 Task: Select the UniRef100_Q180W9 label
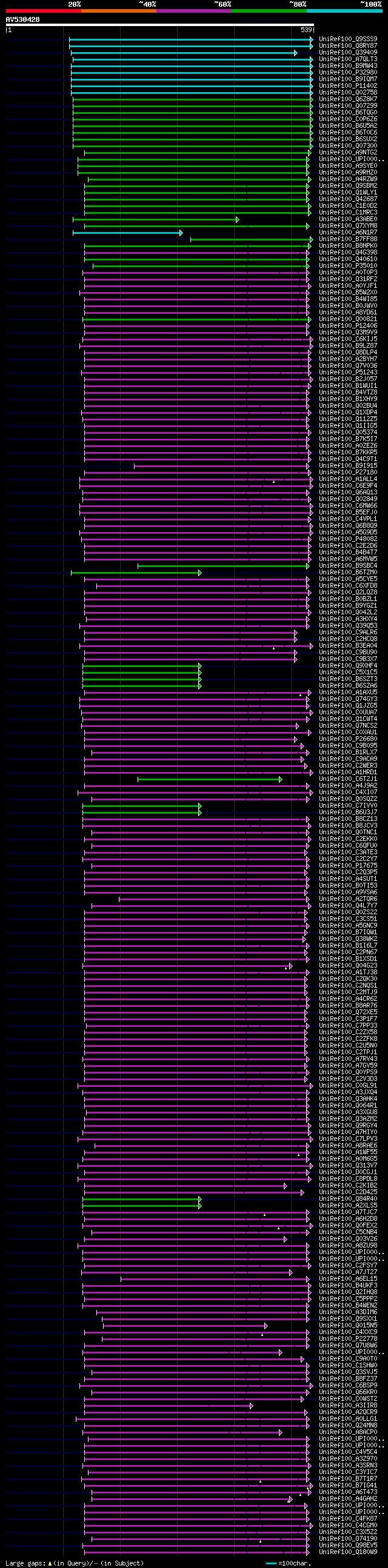(348, 1552)
